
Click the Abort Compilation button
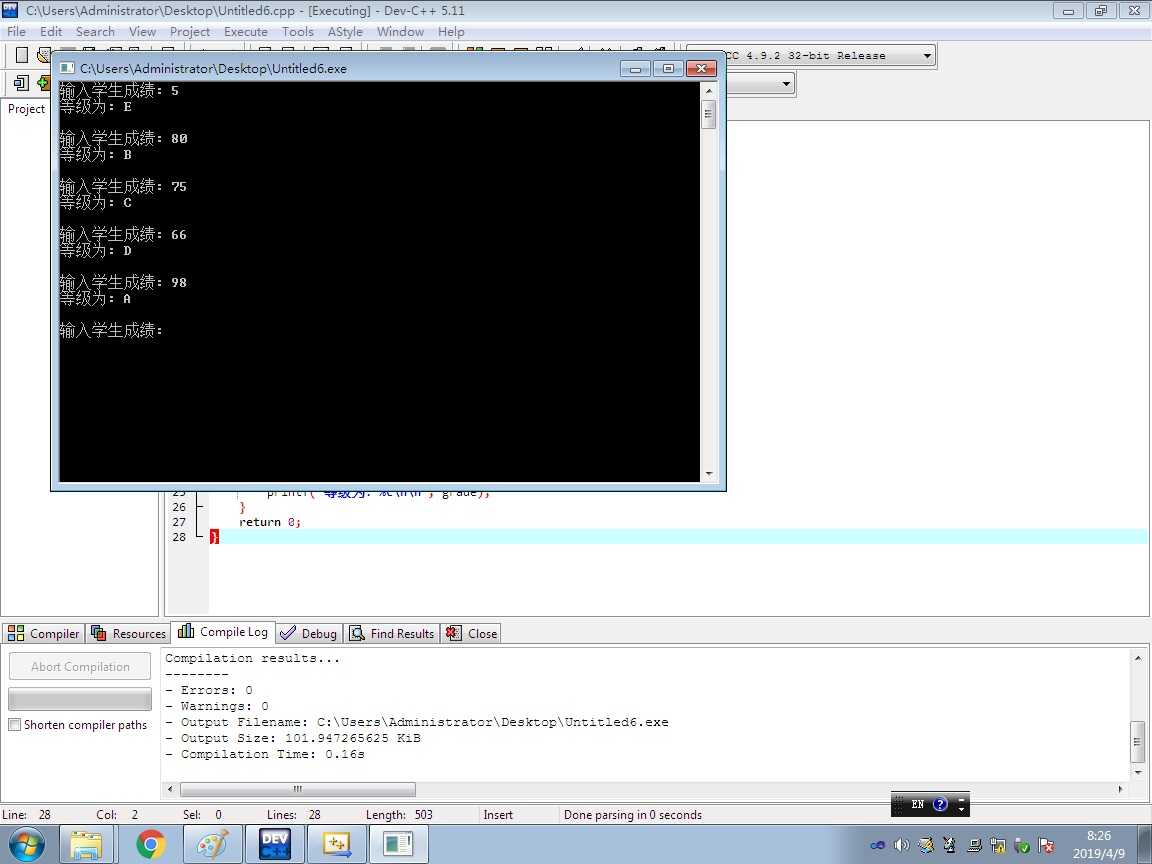click(80, 666)
